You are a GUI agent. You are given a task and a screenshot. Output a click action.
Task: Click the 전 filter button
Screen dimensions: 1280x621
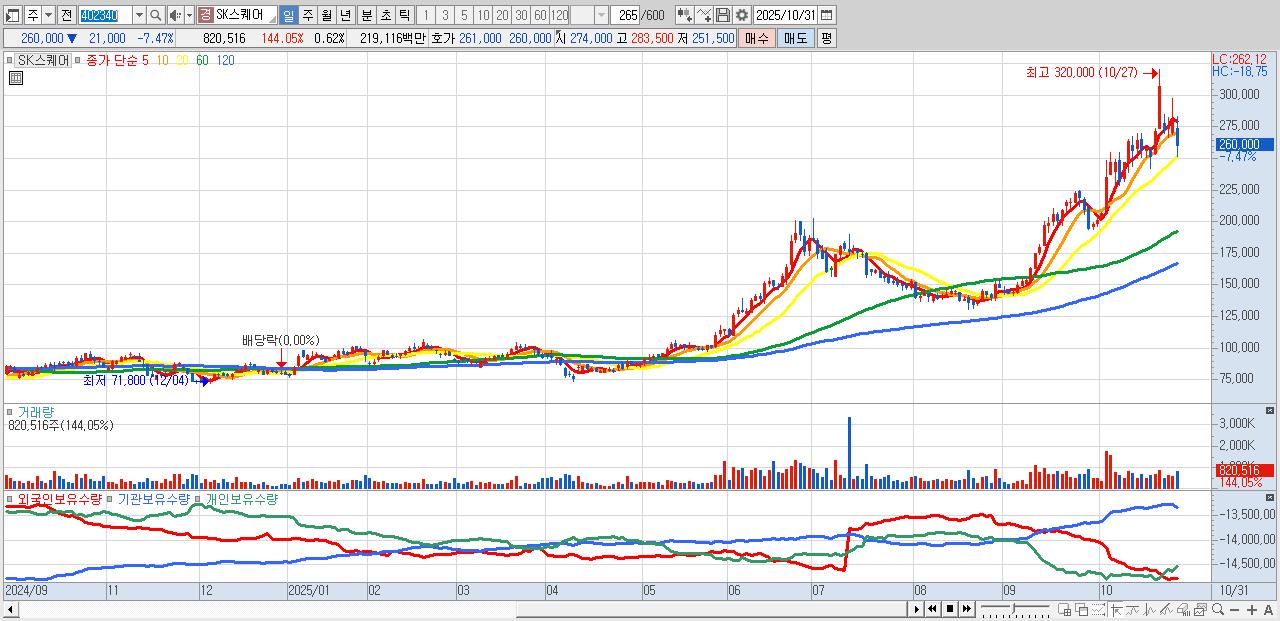click(x=66, y=15)
